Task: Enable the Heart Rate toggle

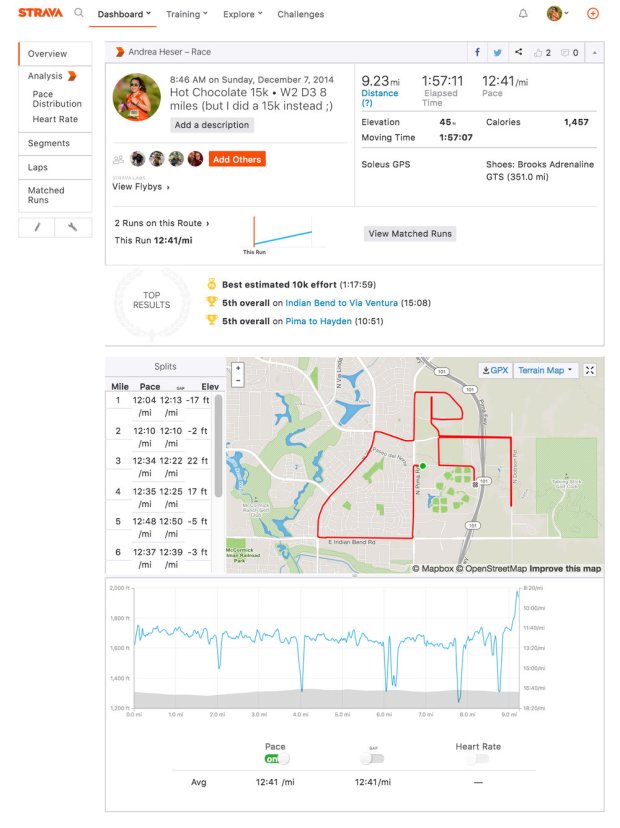Action: (x=477, y=759)
